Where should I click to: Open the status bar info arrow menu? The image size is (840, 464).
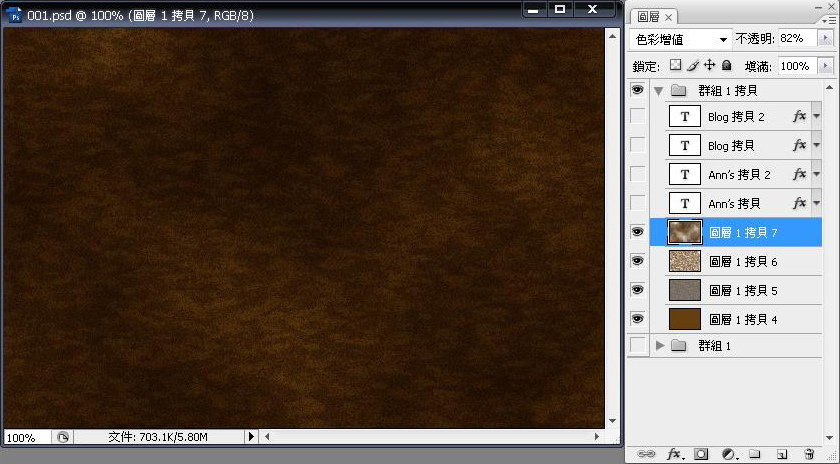(x=251, y=437)
